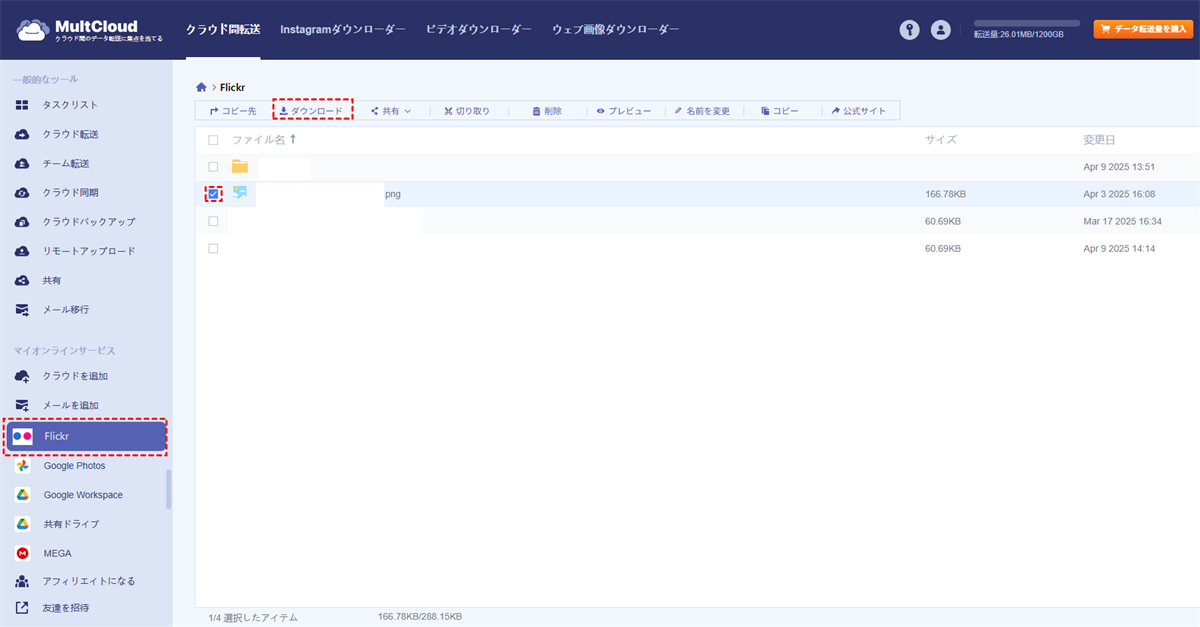Click the Apr 3 2025 16:08 date
The height and width of the screenshot is (627, 1200).
point(1119,194)
